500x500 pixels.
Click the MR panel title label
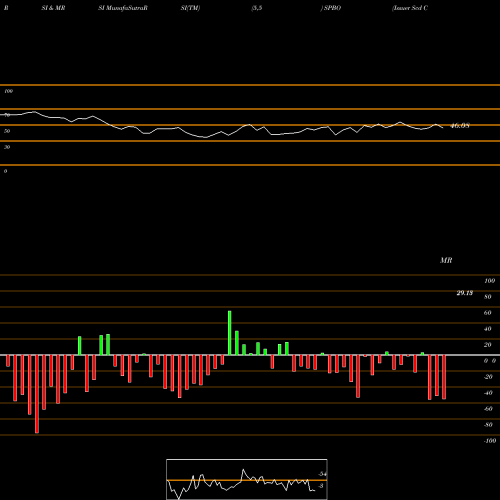[x=446, y=260]
